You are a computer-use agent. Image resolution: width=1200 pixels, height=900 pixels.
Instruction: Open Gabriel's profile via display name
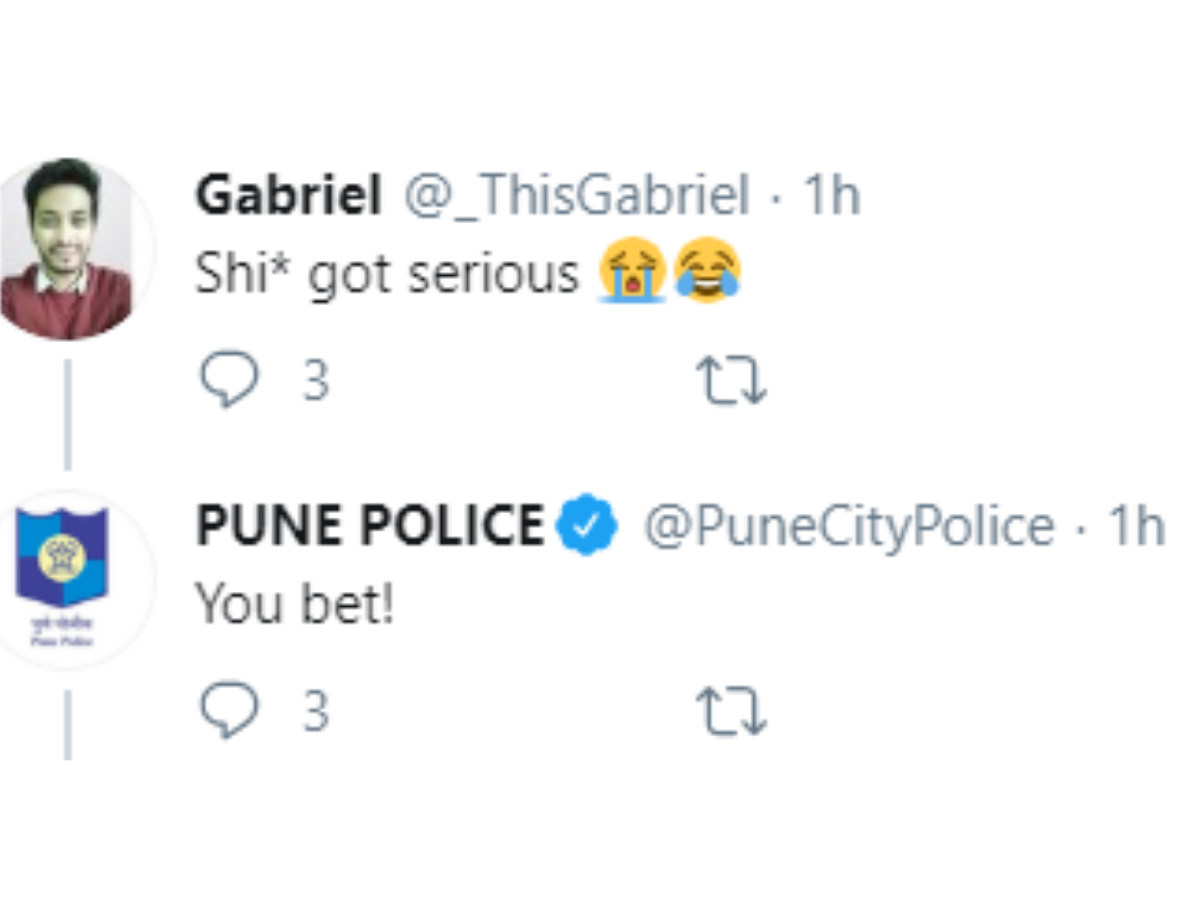289,196
